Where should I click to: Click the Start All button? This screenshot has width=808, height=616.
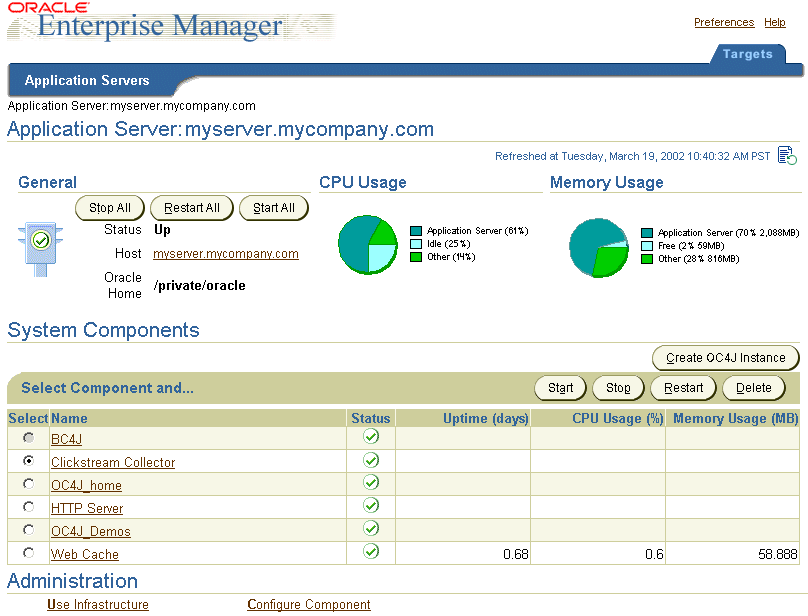coord(274,208)
